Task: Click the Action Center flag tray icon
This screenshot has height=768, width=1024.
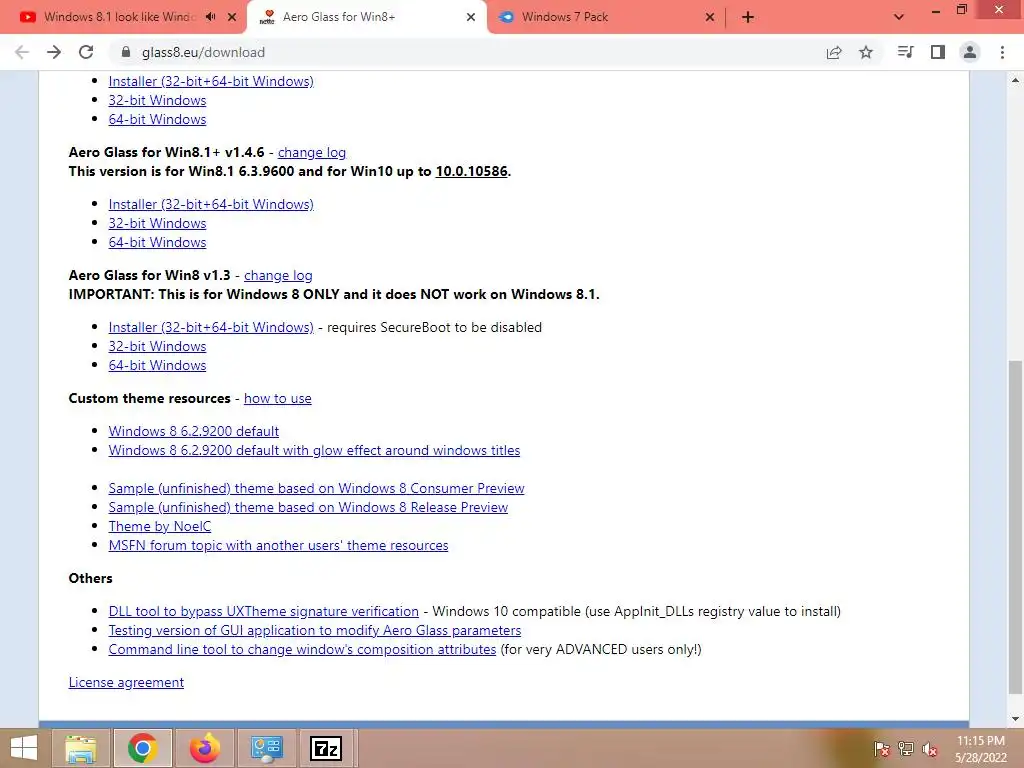Action: [x=882, y=749]
